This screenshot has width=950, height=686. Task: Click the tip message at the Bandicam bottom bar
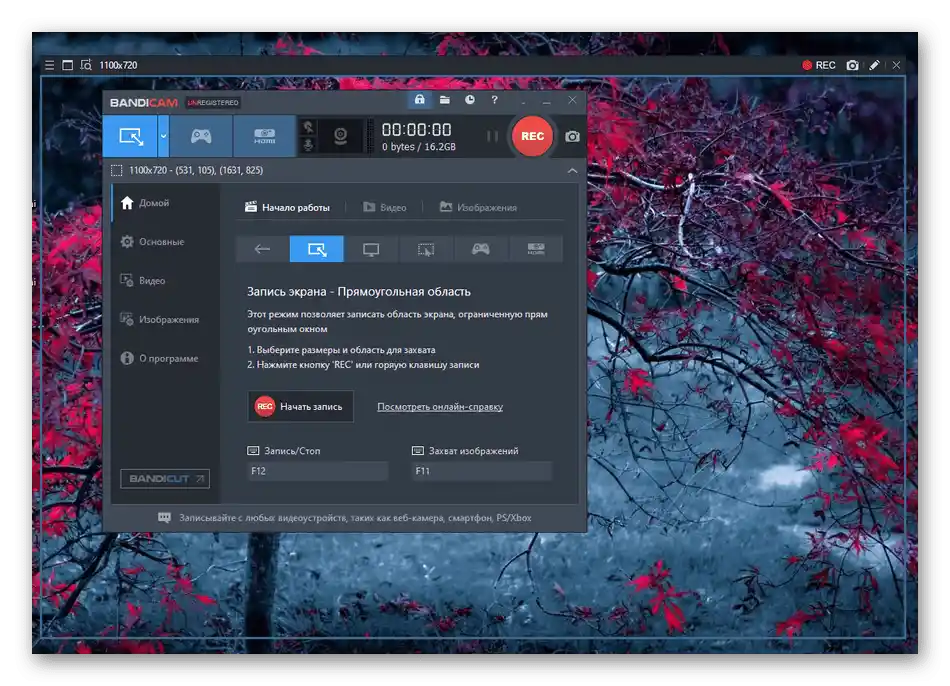345,518
